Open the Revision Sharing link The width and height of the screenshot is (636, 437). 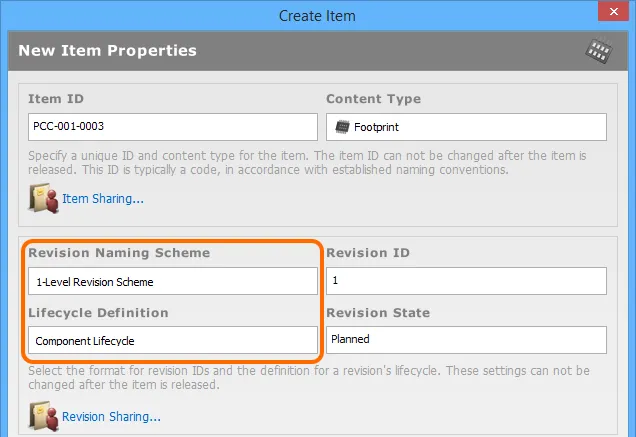point(112,417)
